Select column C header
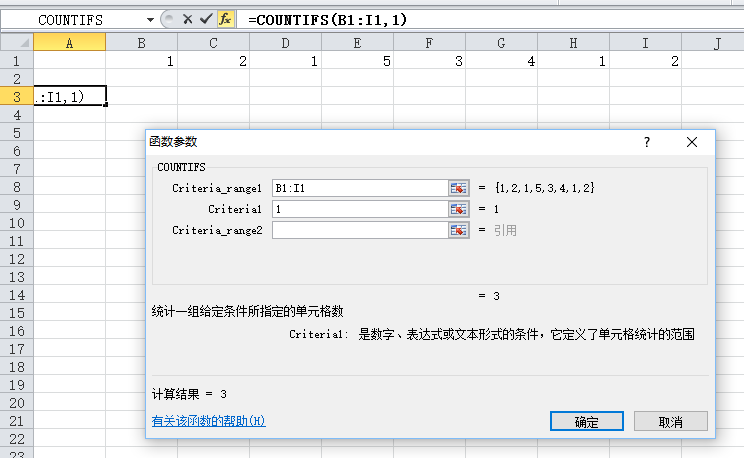Image resolution: width=744 pixels, height=458 pixels. [x=214, y=43]
